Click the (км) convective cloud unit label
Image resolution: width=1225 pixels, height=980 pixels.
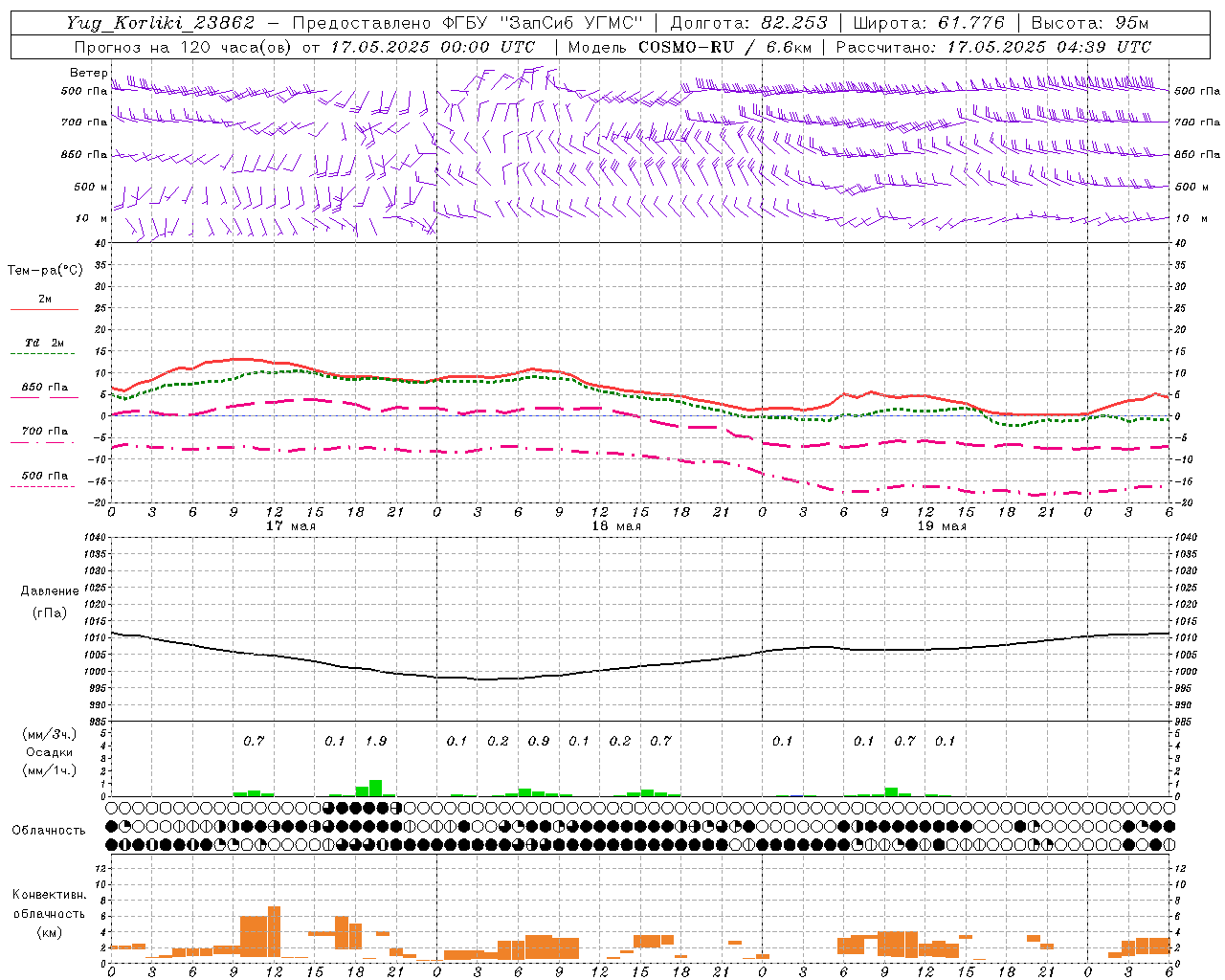pyautogui.click(x=50, y=932)
